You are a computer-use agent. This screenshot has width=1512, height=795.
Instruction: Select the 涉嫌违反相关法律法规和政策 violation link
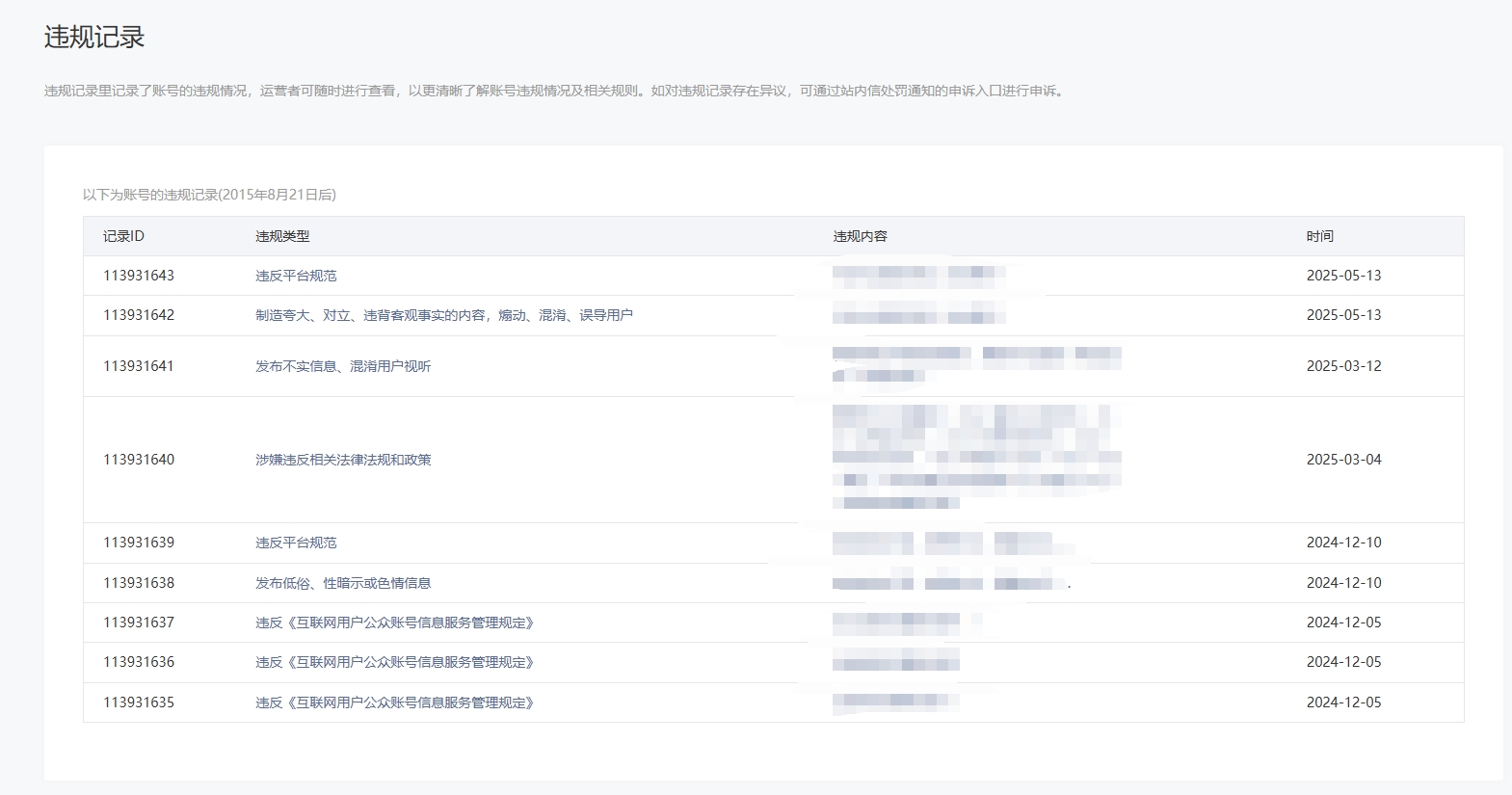point(343,460)
